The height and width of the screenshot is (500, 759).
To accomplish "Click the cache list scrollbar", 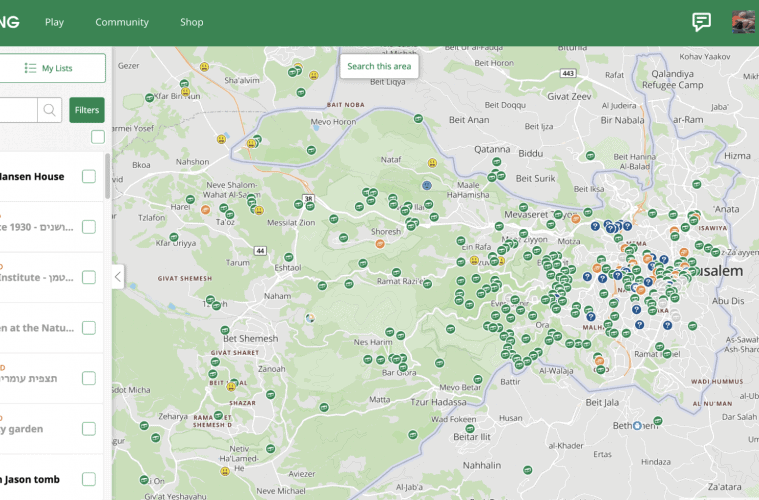I will tap(108, 175).
